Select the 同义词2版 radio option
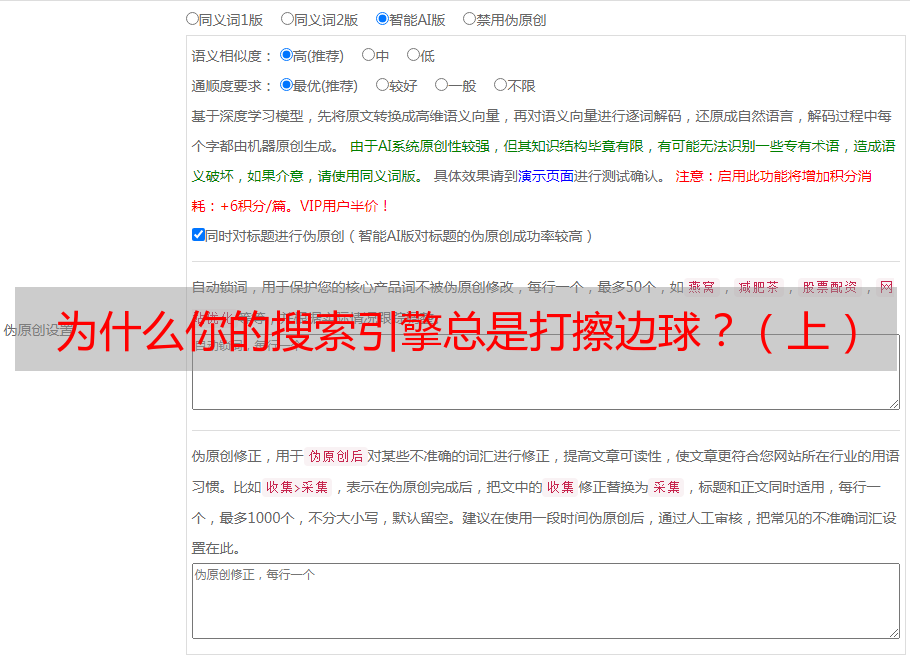Screen dimensions: 911x658 (287, 19)
